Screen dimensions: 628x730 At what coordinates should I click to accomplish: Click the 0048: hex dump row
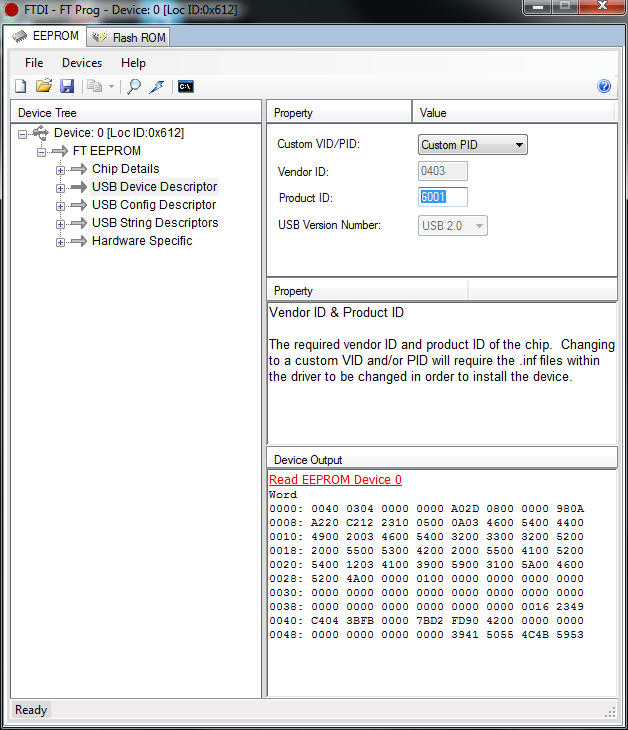coord(426,634)
